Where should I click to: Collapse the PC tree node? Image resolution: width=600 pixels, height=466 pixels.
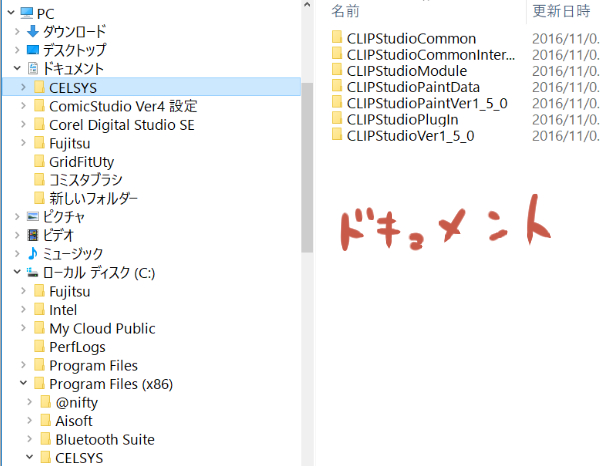pyautogui.click(x=11, y=13)
